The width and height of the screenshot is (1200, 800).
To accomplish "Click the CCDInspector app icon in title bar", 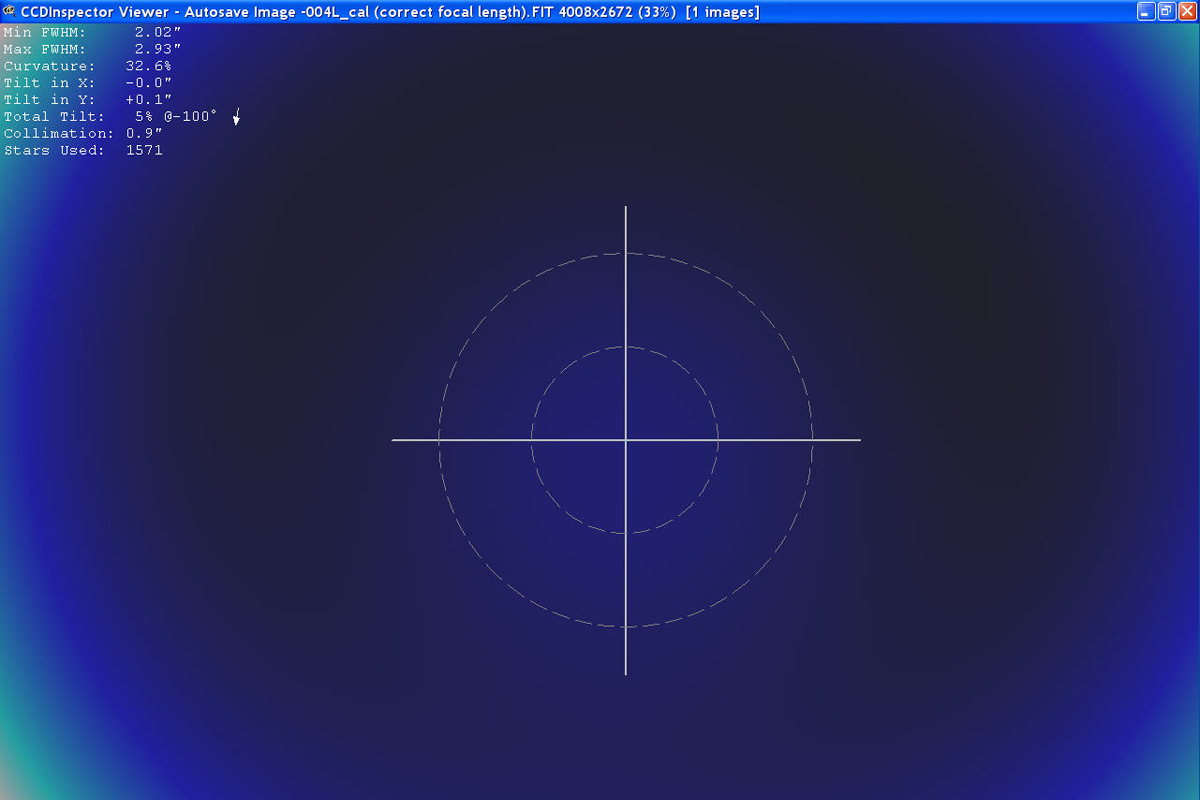I will tap(10, 11).
